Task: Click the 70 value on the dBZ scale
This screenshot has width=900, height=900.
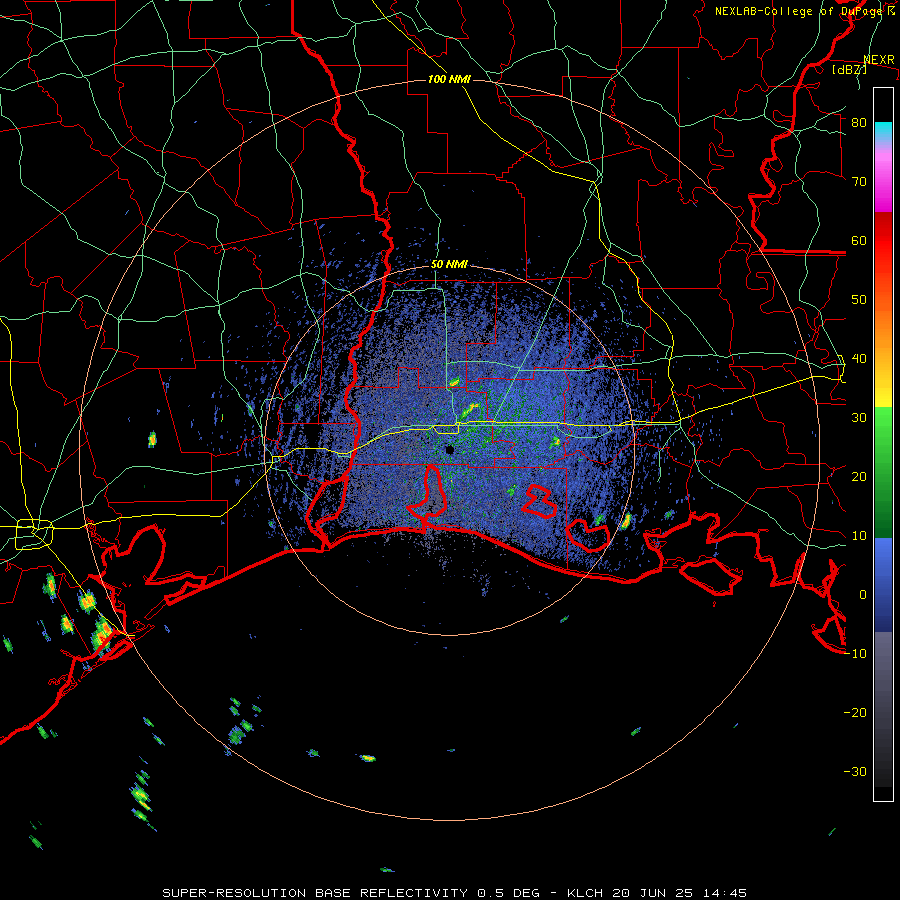Action: pyautogui.click(x=859, y=182)
